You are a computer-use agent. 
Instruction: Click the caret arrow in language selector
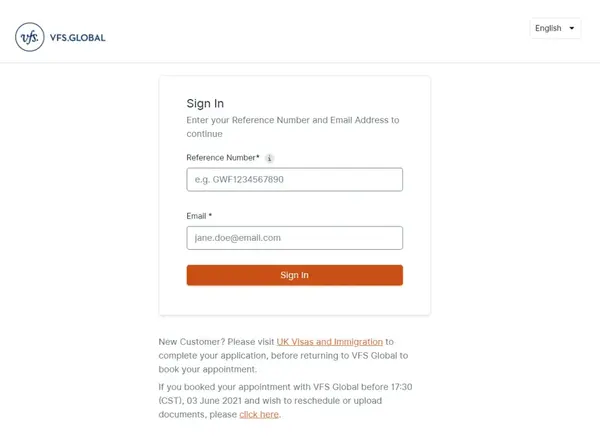pyautogui.click(x=572, y=28)
